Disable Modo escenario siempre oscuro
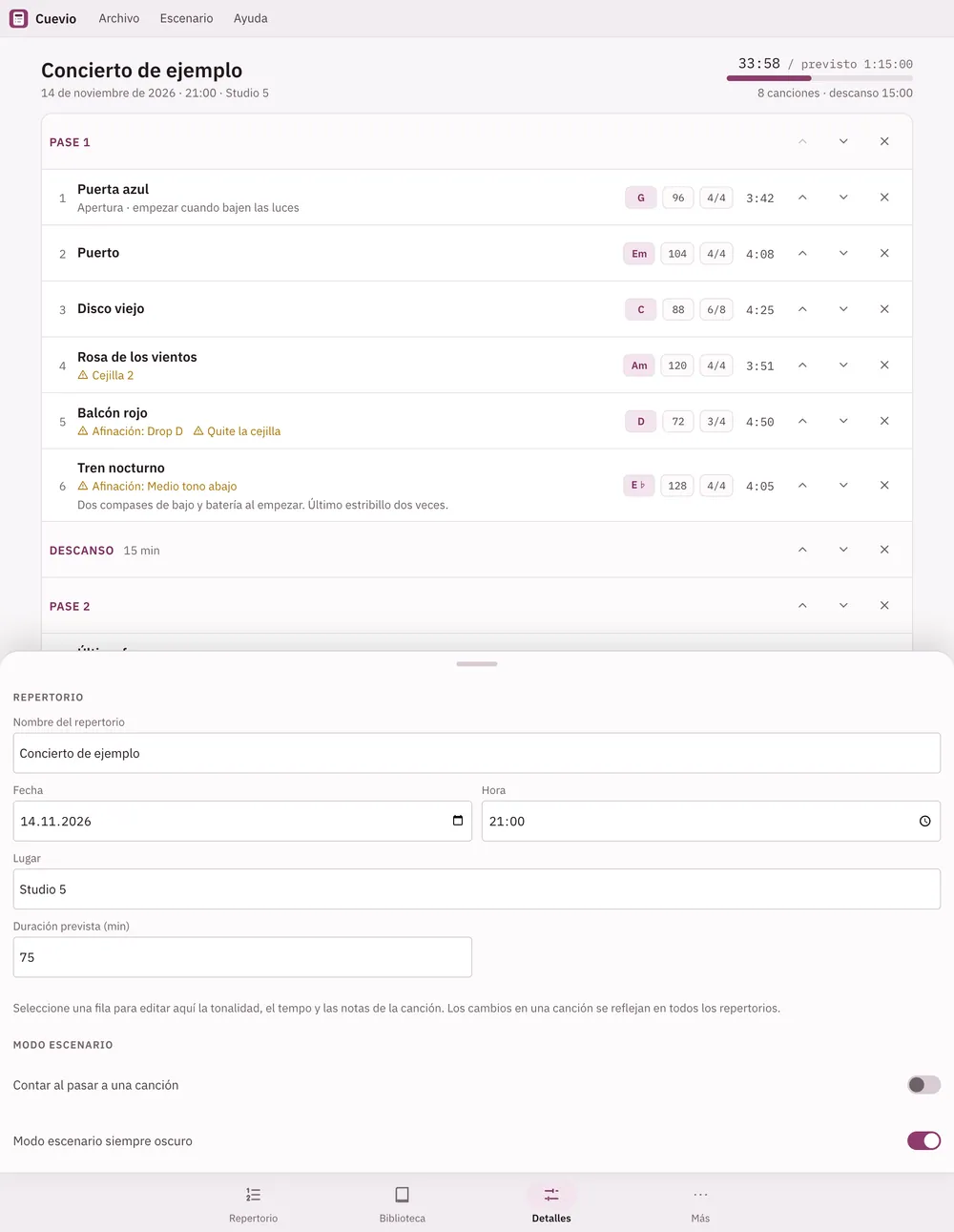This screenshot has width=954, height=1232. click(923, 1140)
